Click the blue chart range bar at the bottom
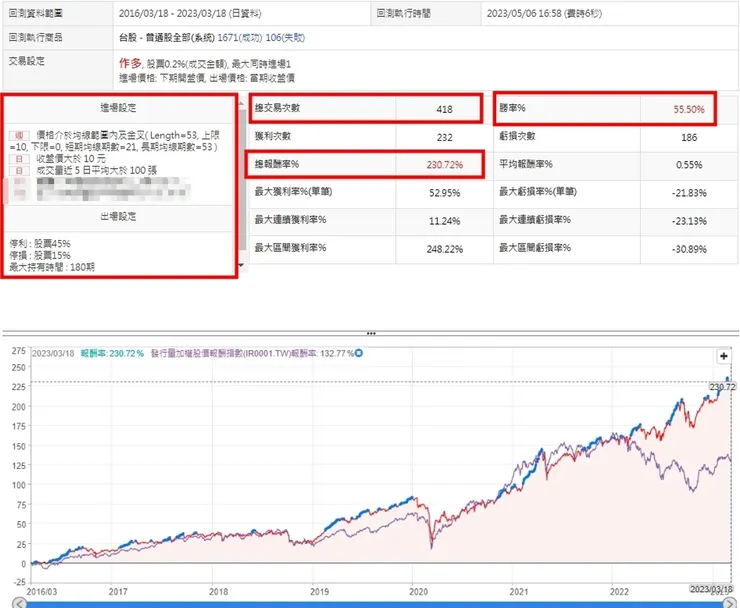The height and width of the screenshot is (608, 740). (x=374, y=605)
